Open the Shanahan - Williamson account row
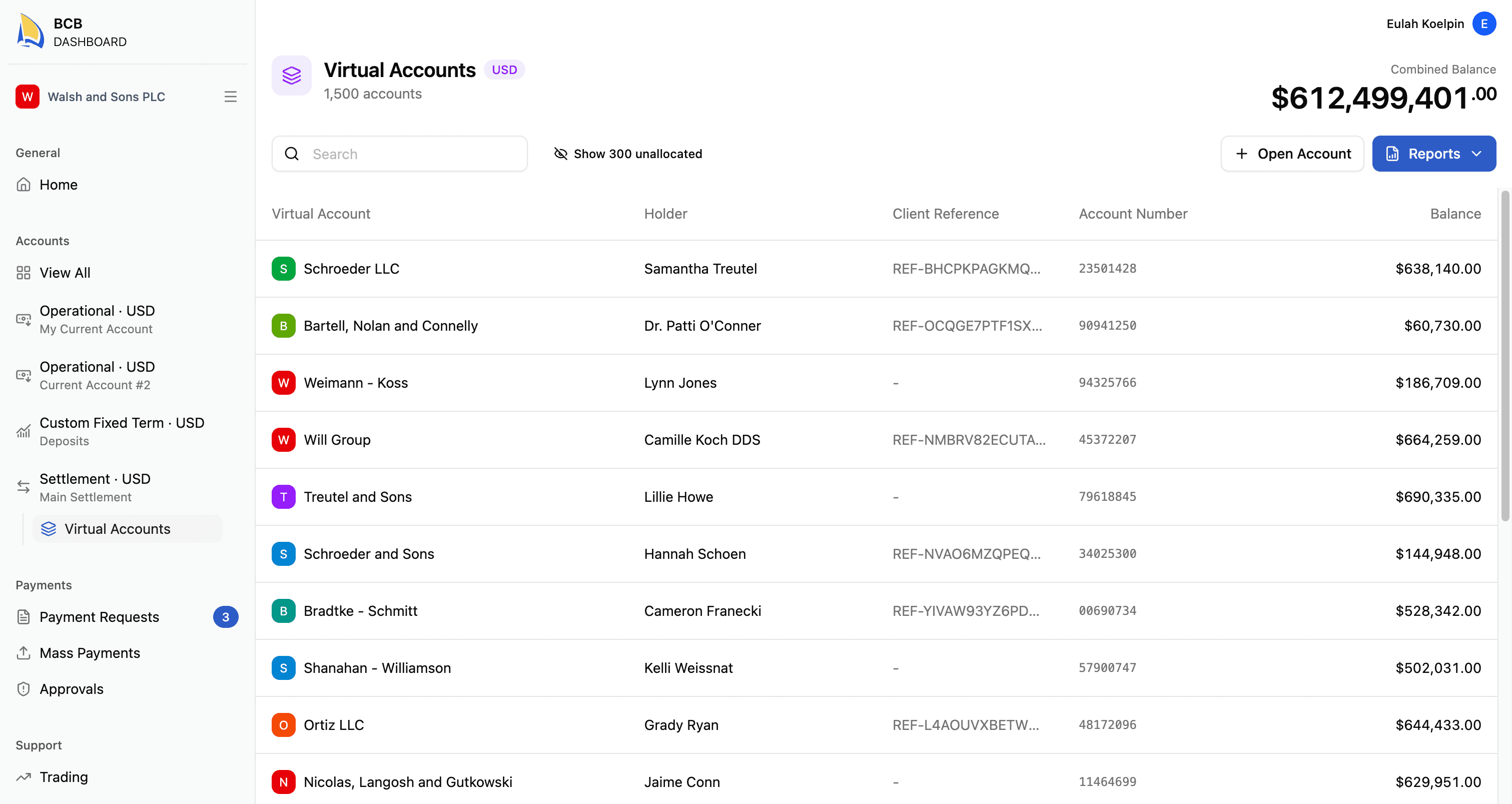1512x804 pixels. (x=876, y=668)
